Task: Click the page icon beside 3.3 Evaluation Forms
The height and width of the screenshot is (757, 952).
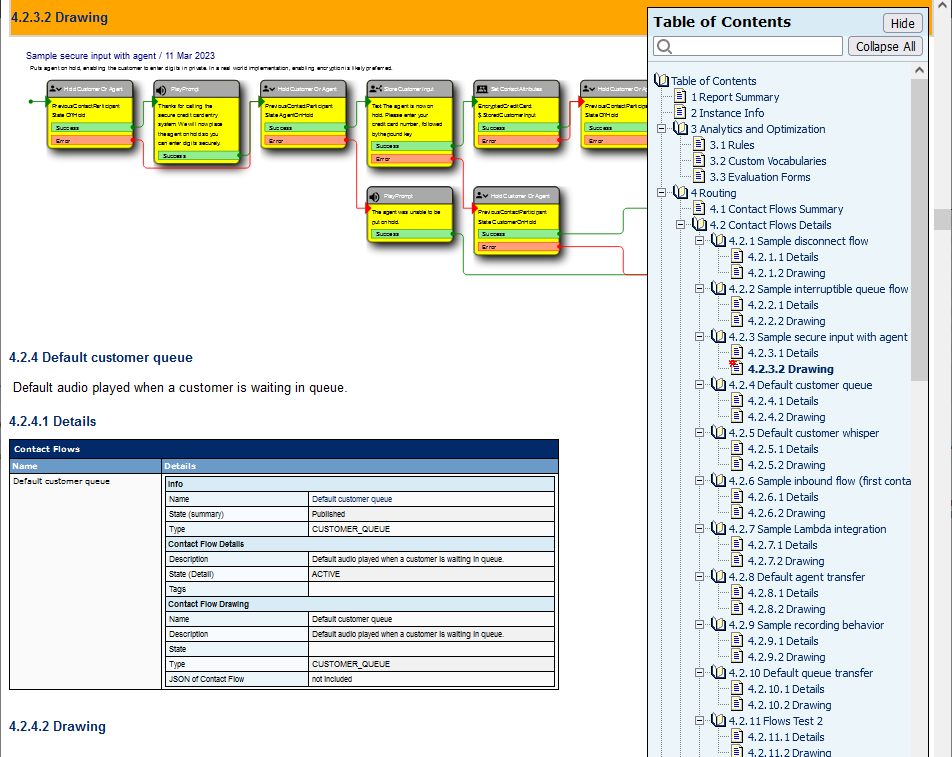Action: coord(699,177)
